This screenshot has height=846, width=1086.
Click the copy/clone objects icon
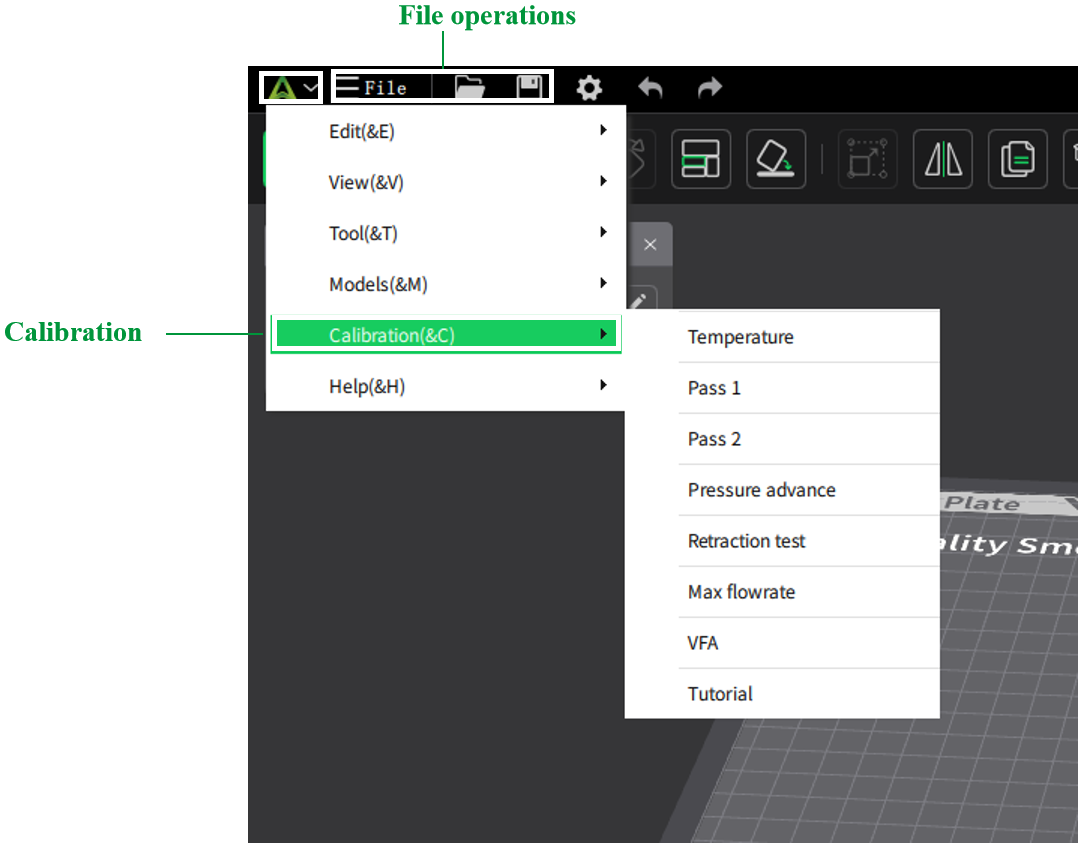tap(1017, 159)
